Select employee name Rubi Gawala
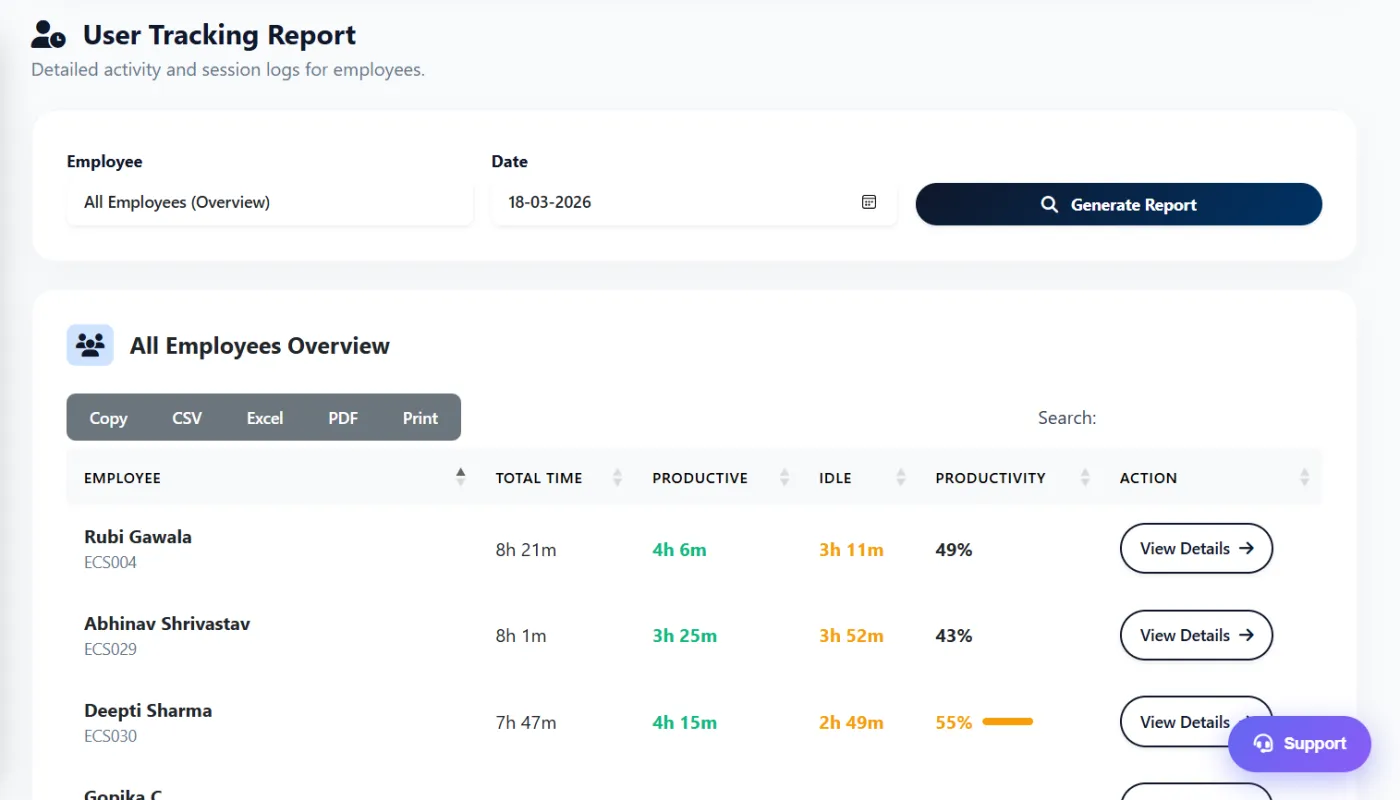Viewport: 1400px width, 800px height. pos(138,537)
